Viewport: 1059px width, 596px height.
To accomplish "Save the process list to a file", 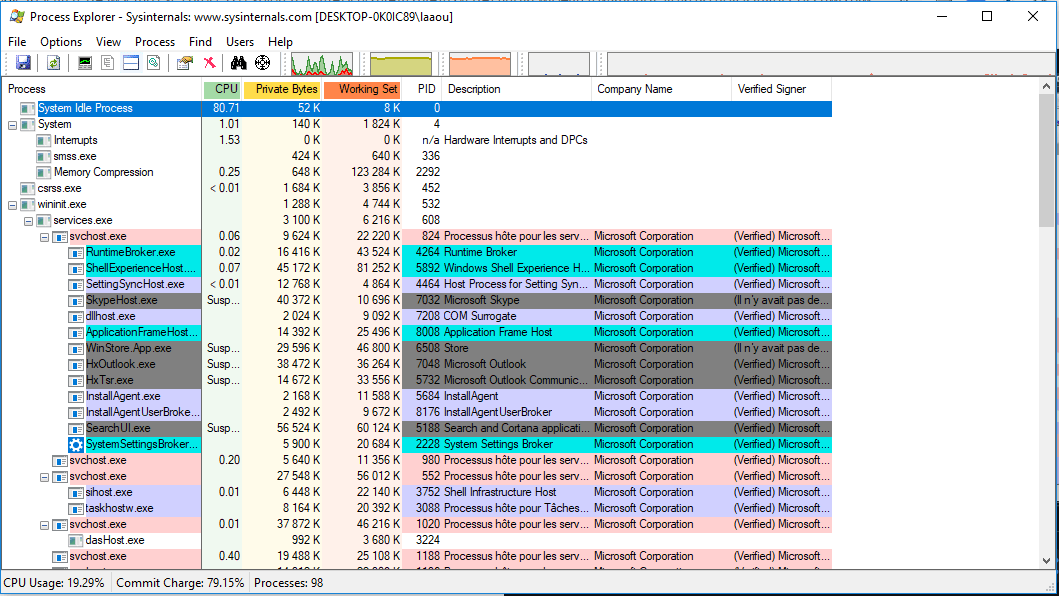I will [23, 62].
